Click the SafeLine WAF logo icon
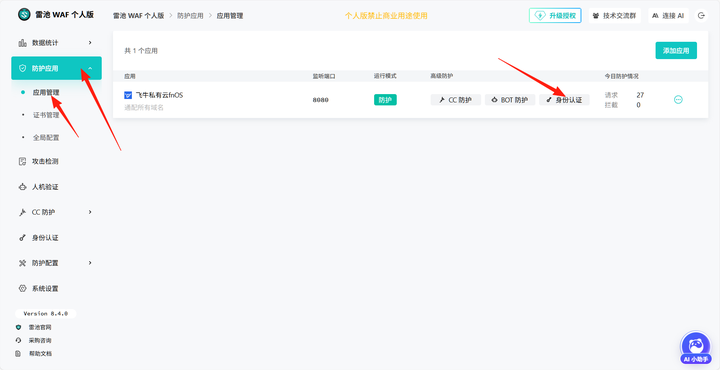The image size is (720, 370). click(x=24, y=14)
